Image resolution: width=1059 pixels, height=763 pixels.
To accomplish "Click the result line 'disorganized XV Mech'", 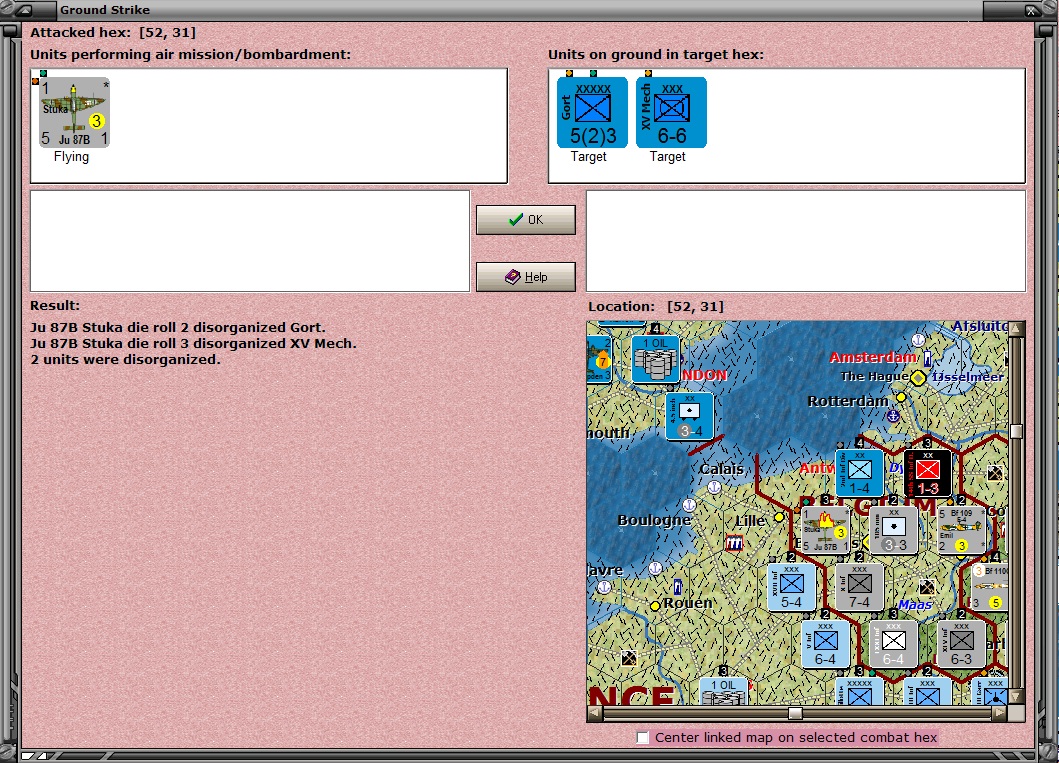I will (x=193, y=343).
